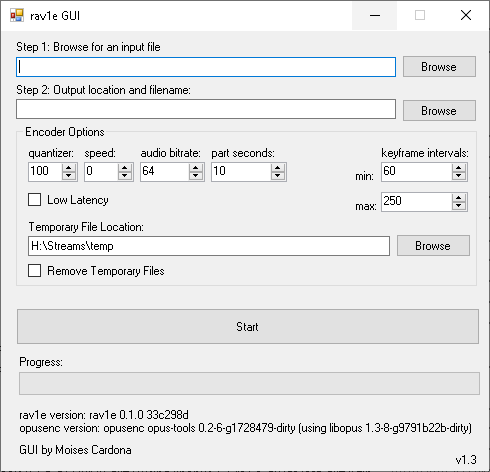Check Remove Temporary Files option
The width and height of the screenshot is (490, 472).
35,271
